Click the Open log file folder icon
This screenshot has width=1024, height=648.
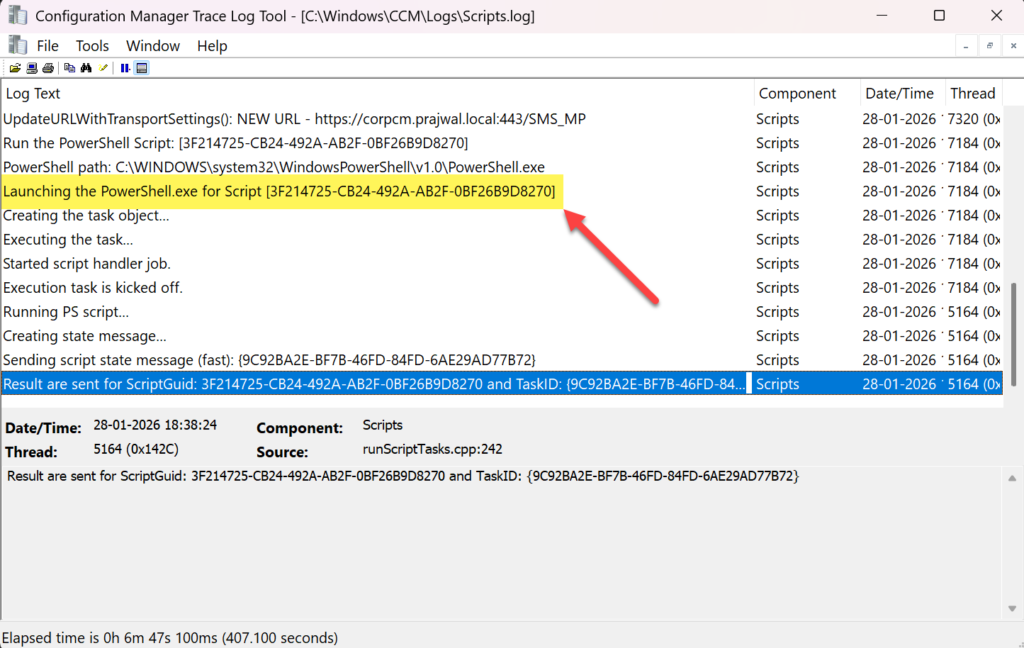click(15, 68)
